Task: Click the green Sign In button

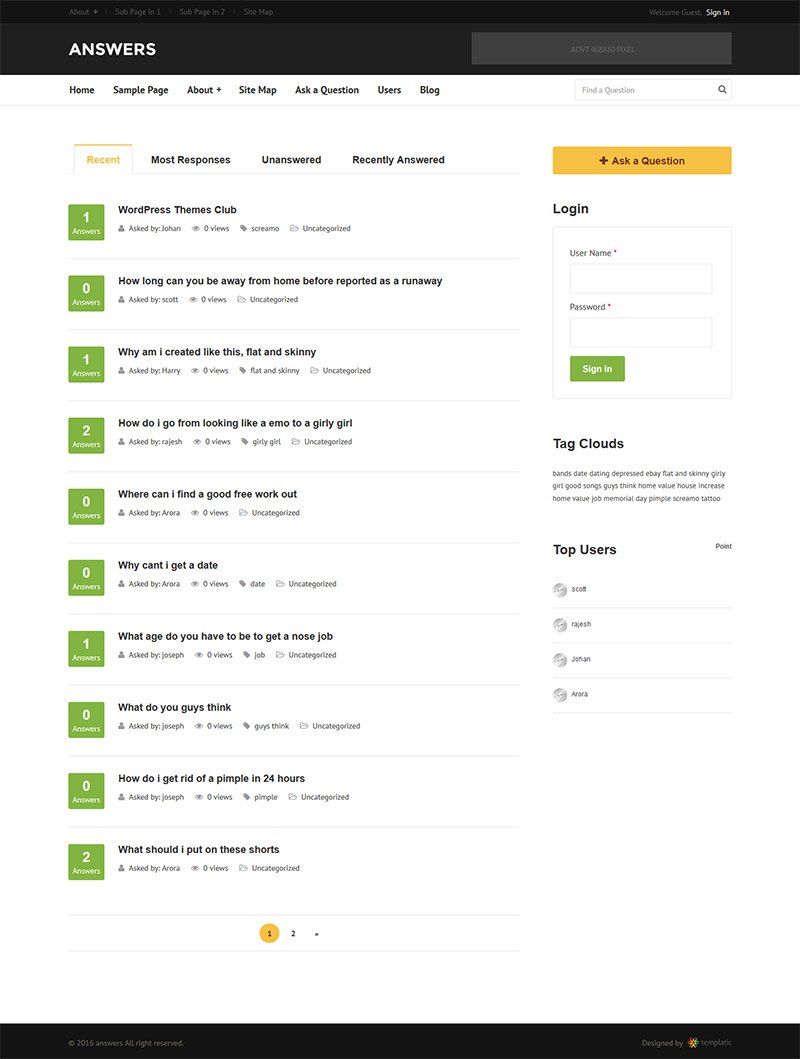Action: click(597, 369)
